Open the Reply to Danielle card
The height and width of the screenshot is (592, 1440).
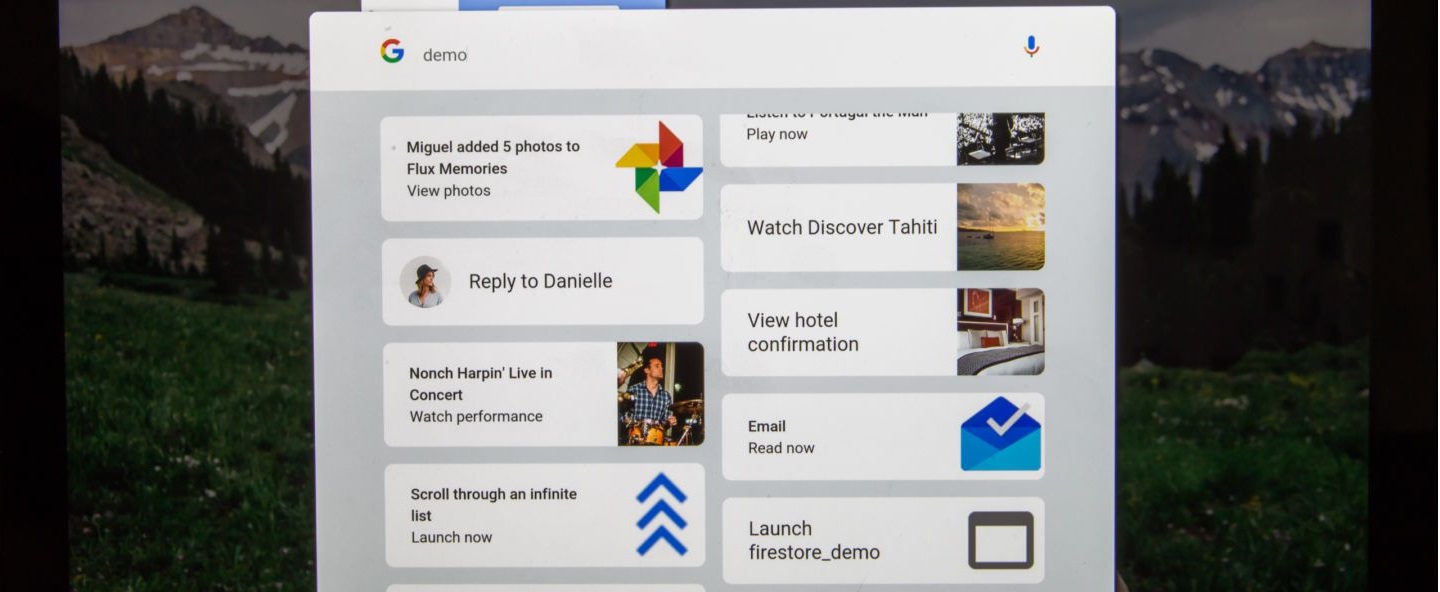click(x=540, y=282)
